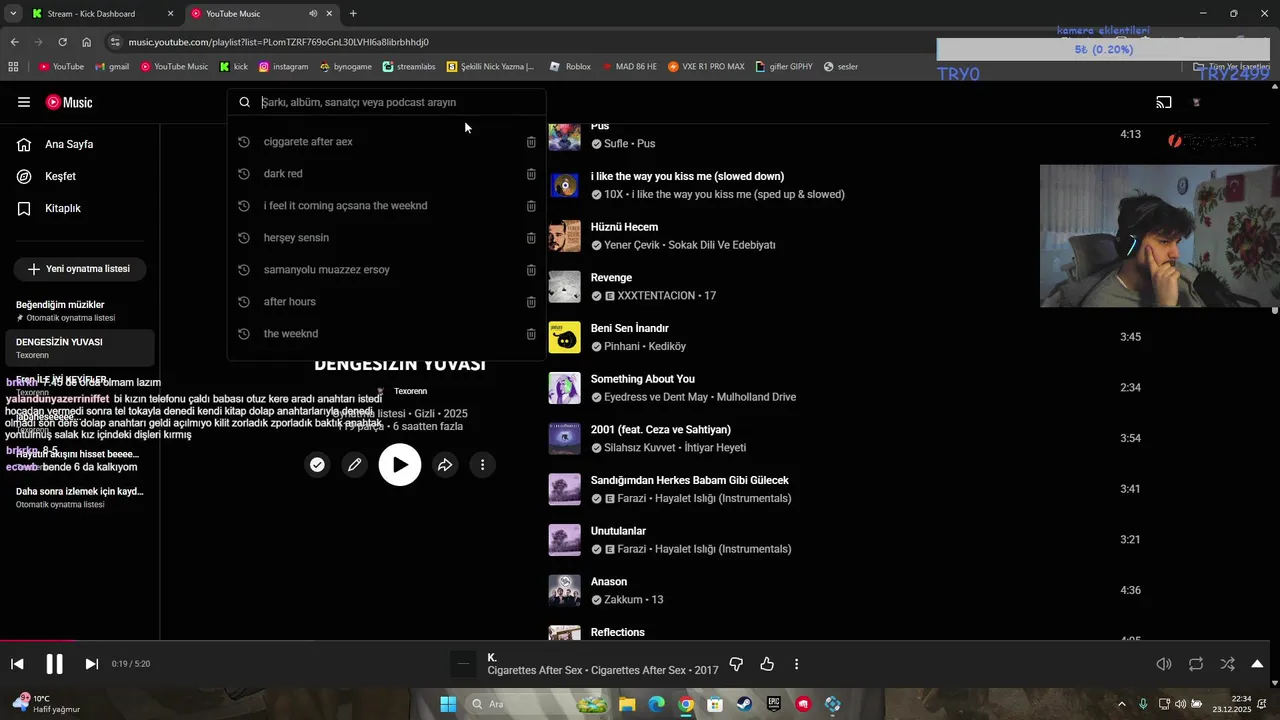Click the YouTube Music logo
1280x720 pixels.
pyautogui.click(x=69, y=102)
